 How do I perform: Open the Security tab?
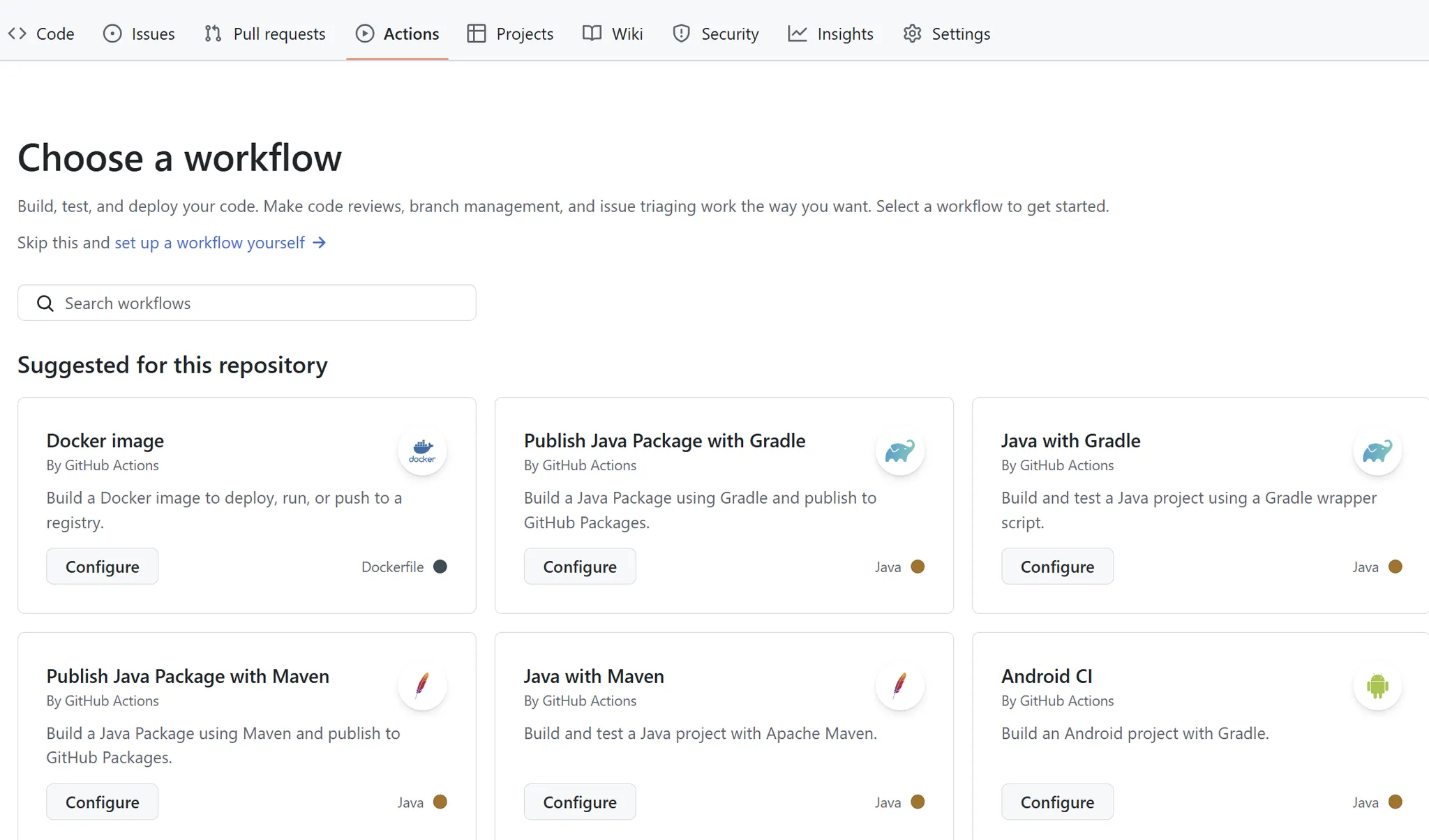(715, 33)
